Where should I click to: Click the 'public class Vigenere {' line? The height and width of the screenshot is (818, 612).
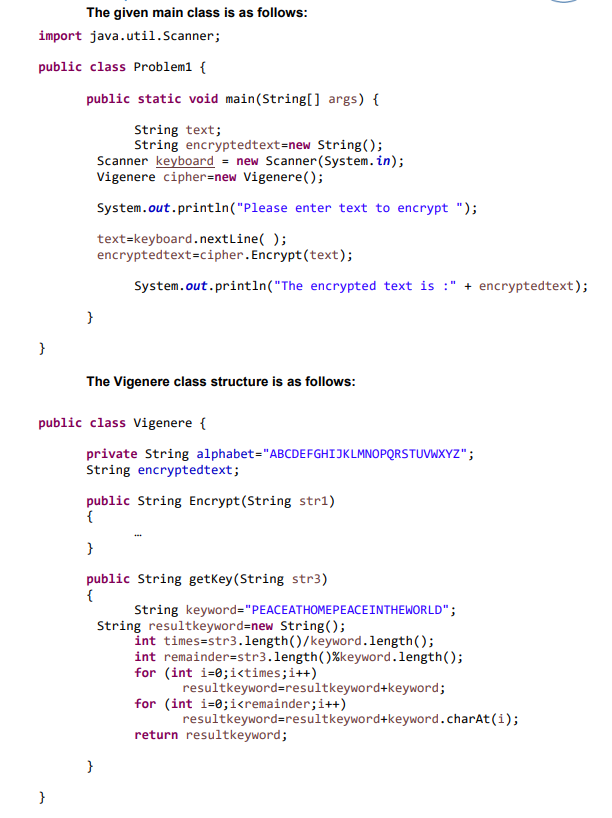point(122,423)
